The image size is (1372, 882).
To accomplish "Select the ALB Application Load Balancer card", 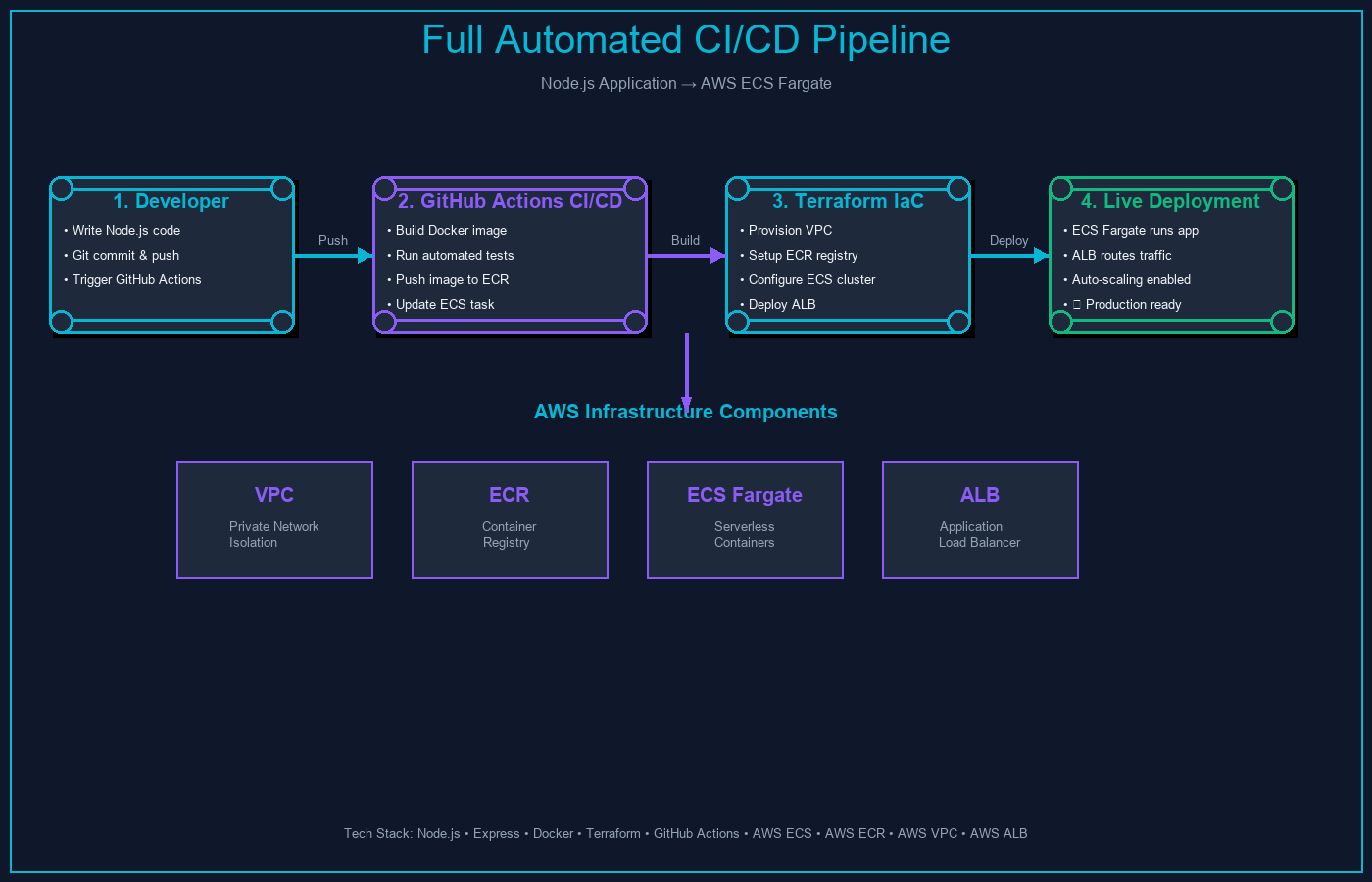I will tap(980, 519).
